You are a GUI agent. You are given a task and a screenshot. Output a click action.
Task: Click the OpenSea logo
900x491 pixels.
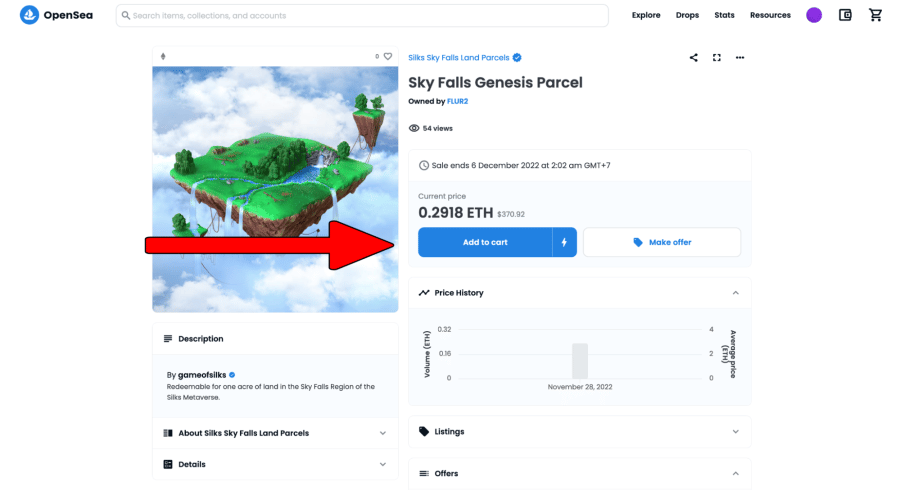tap(56, 15)
